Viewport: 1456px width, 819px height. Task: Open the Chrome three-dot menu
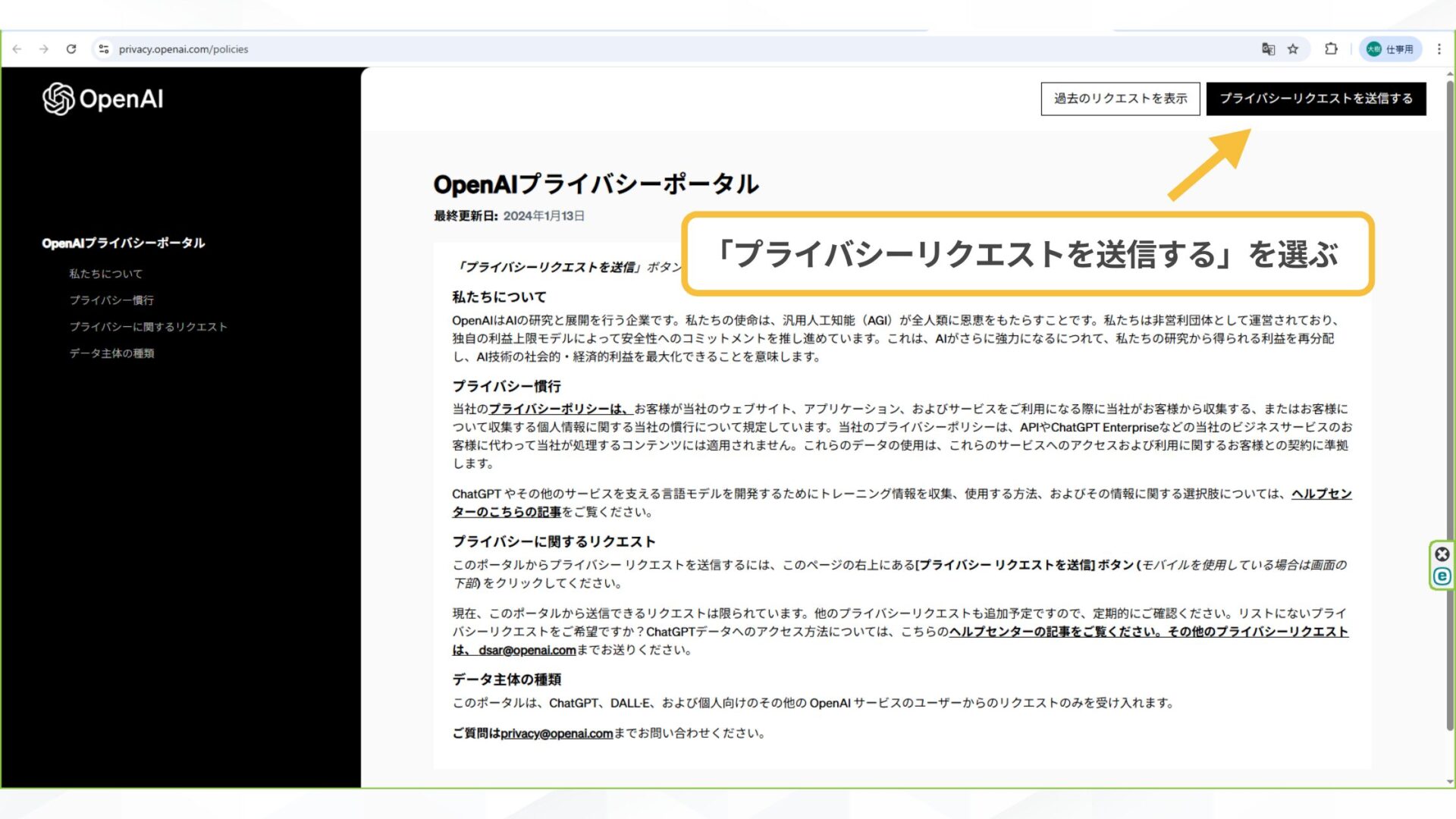1439,49
